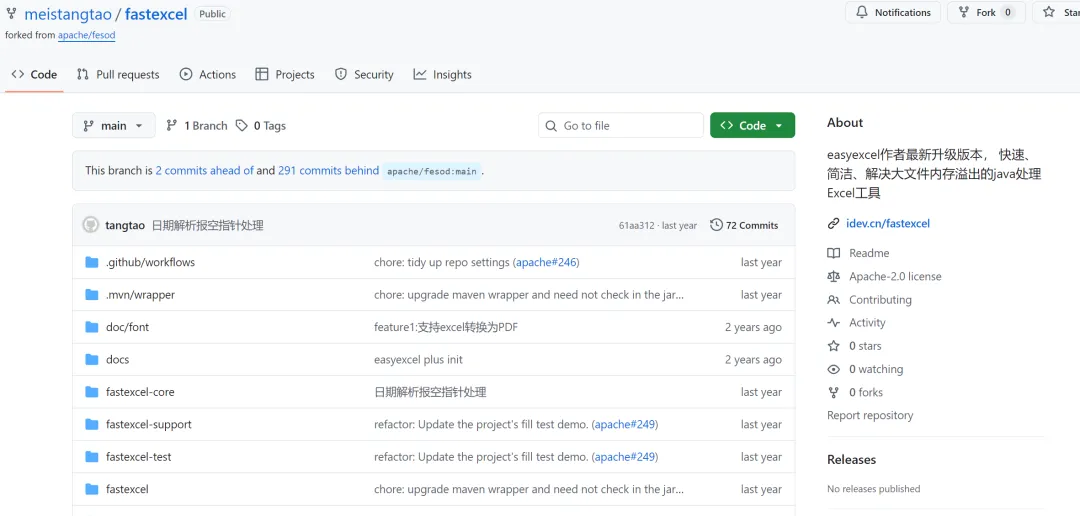Viewport: 1080px width, 516px height.
Task: Click the Apache-2.0 license scale icon
Action: click(834, 276)
